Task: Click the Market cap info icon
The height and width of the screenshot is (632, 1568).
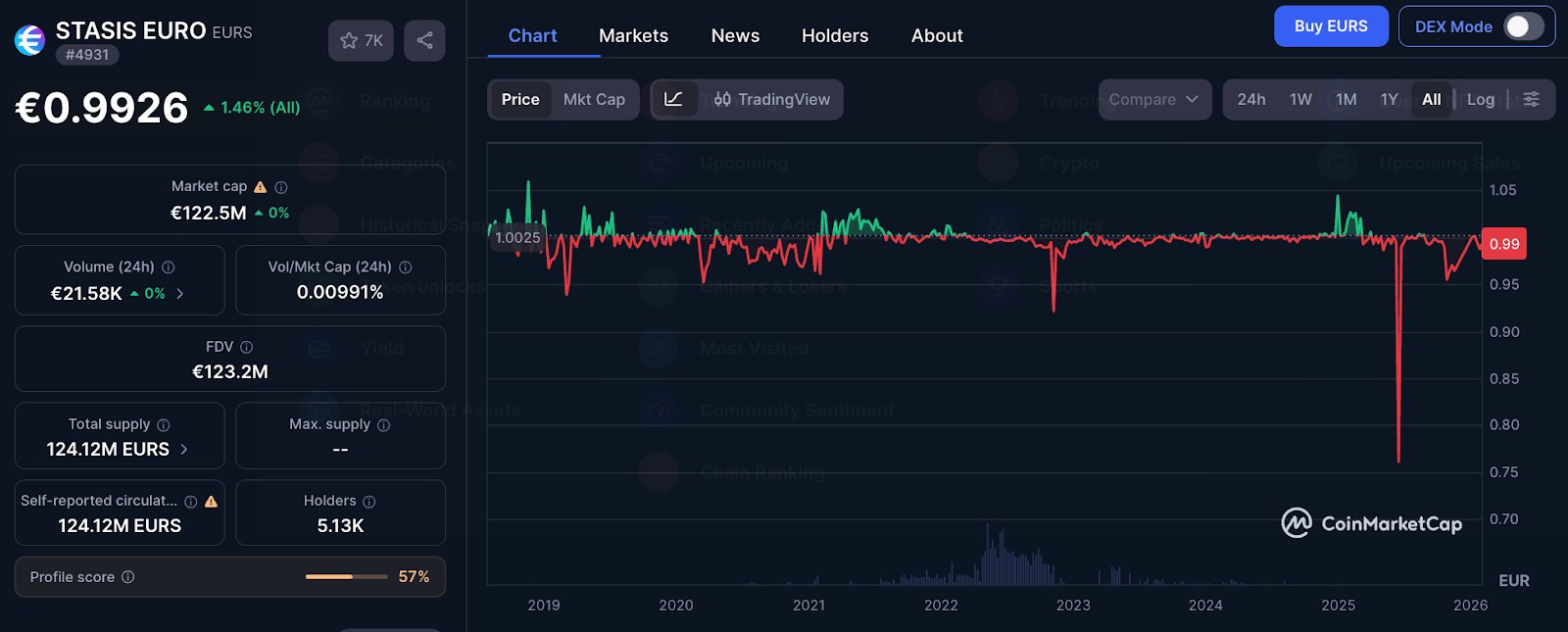Action: click(281, 187)
